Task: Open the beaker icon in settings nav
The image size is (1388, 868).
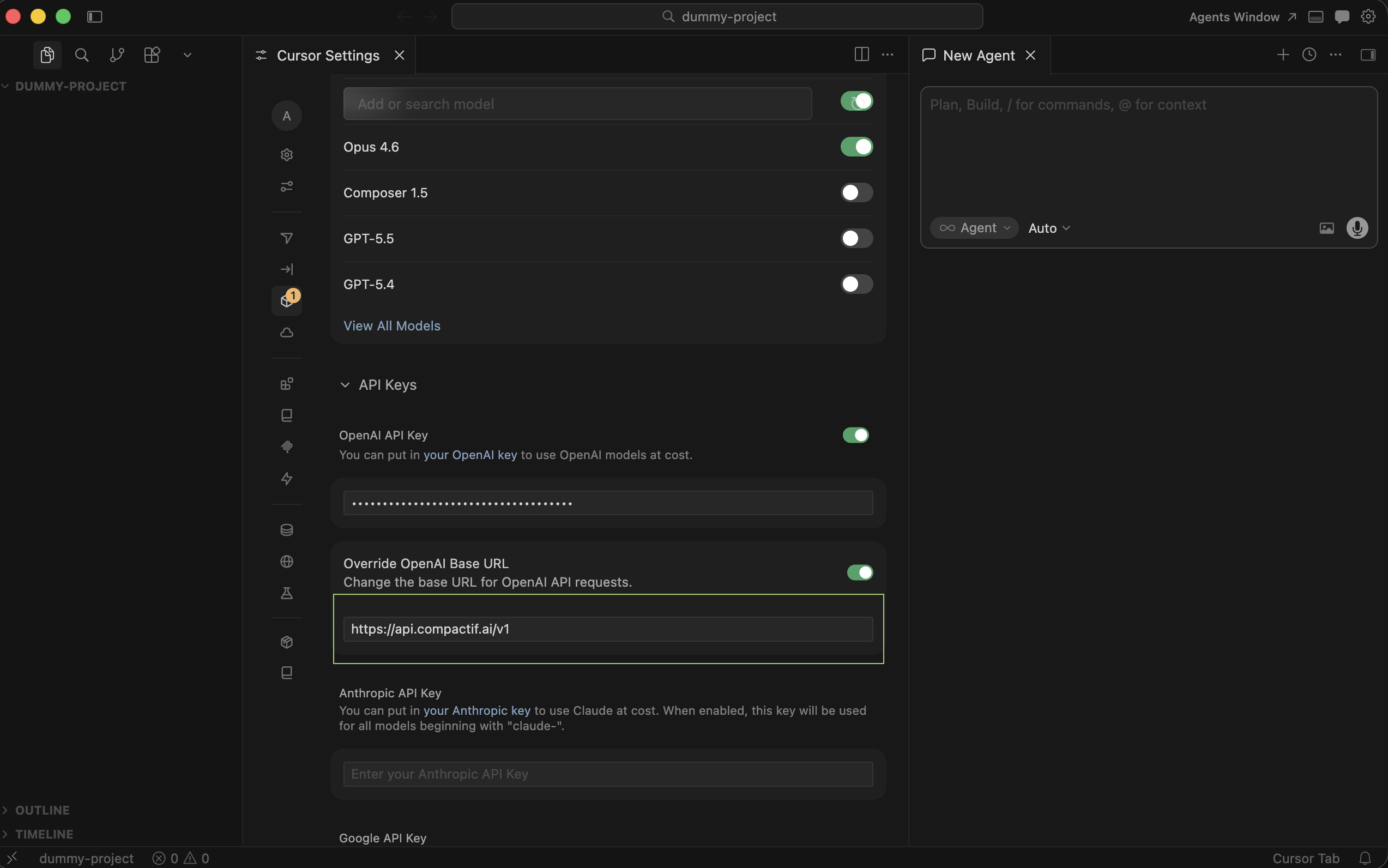Action: pos(286,593)
